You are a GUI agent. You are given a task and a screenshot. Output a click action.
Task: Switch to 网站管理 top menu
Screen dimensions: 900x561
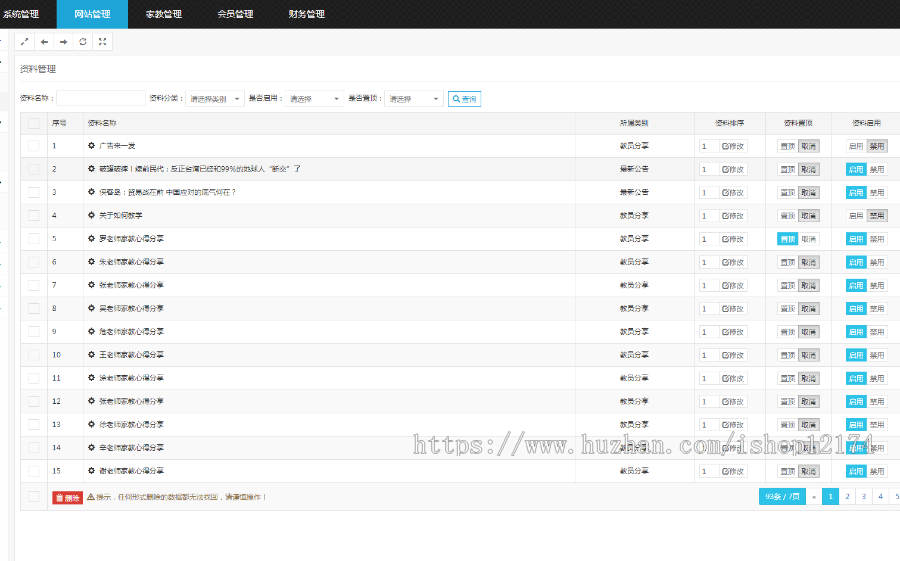[92, 14]
